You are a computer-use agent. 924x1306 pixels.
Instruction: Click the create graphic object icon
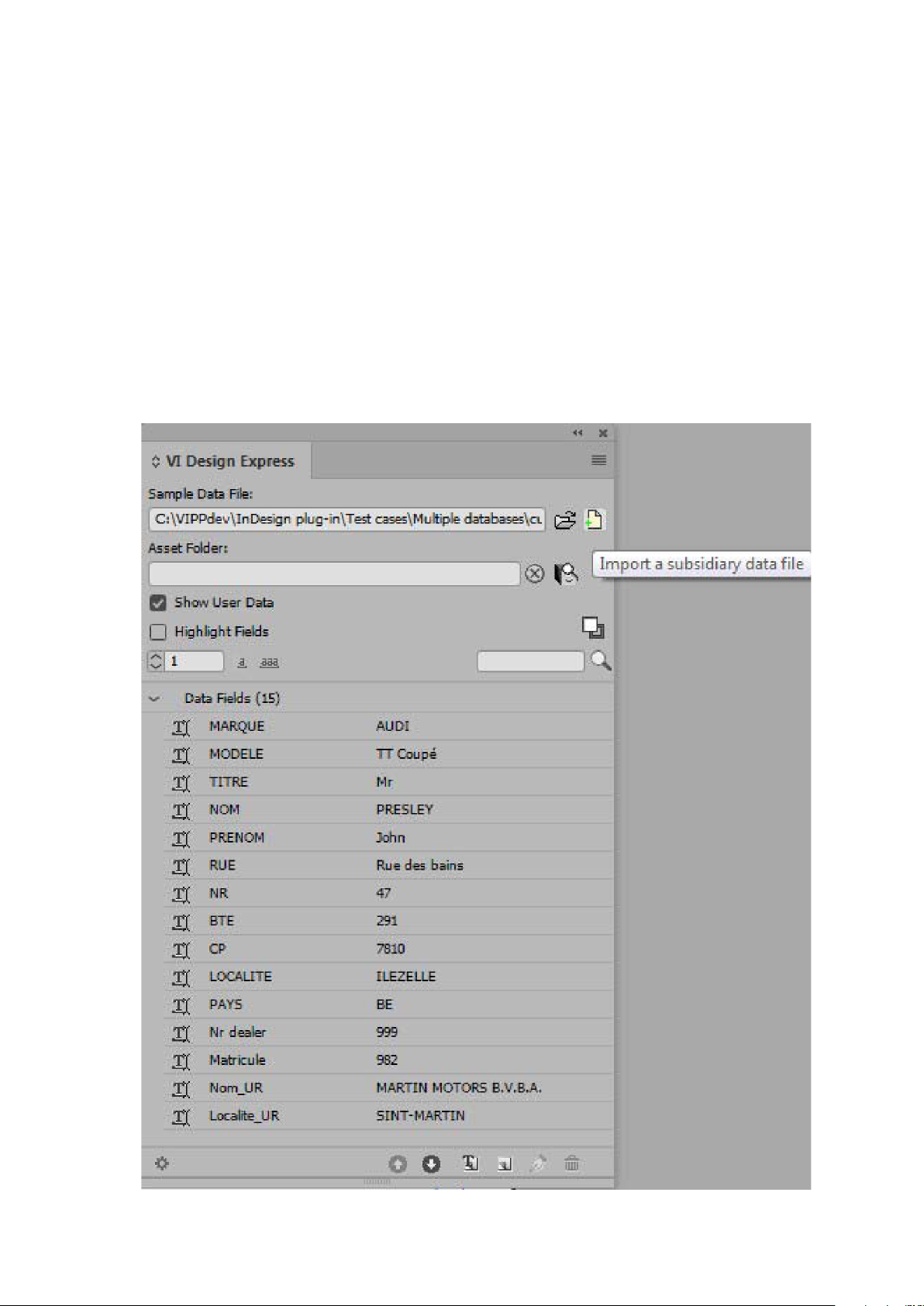(504, 1164)
